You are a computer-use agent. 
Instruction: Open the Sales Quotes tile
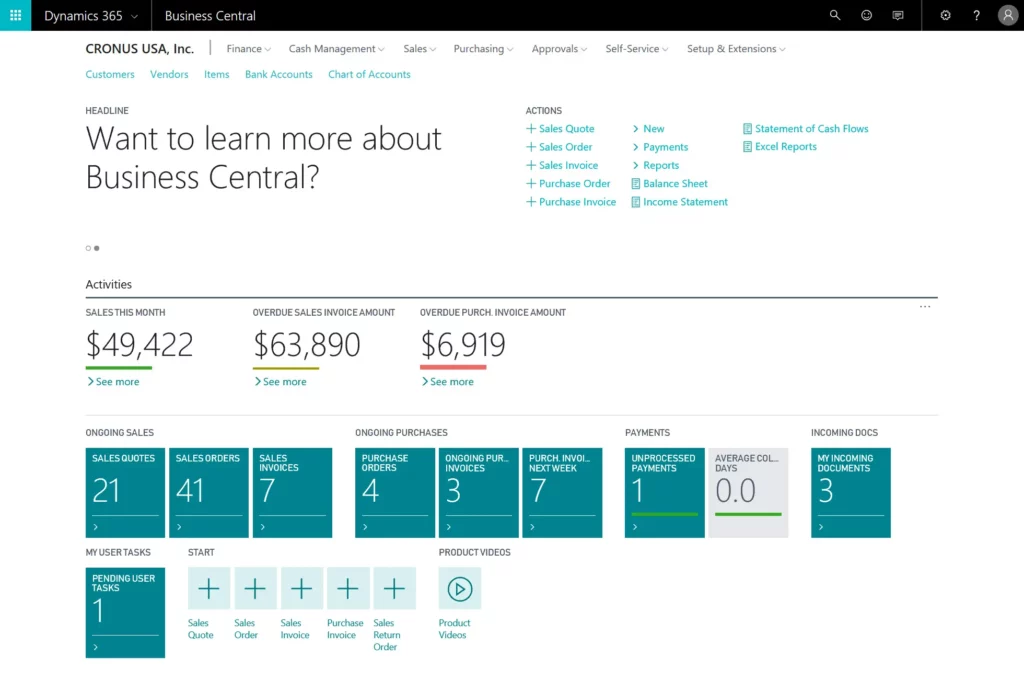125,493
